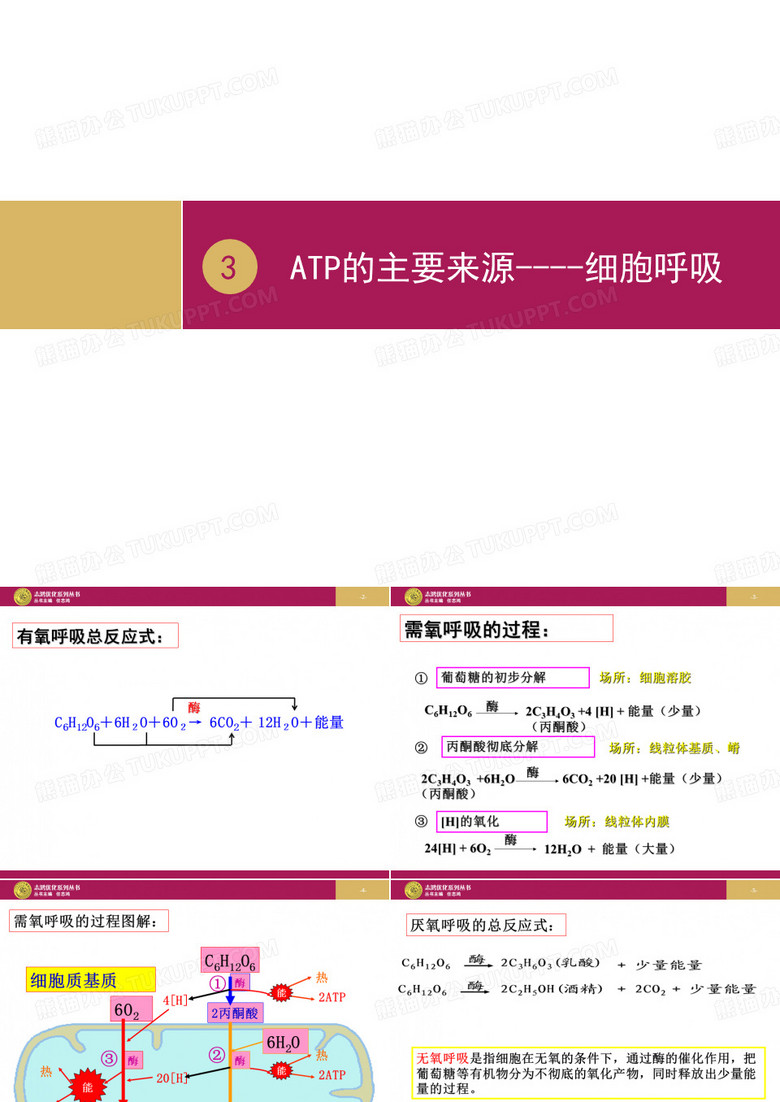Click the pink C6H12O6 box in diagram
780x1102 pixels.
pos(229,961)
